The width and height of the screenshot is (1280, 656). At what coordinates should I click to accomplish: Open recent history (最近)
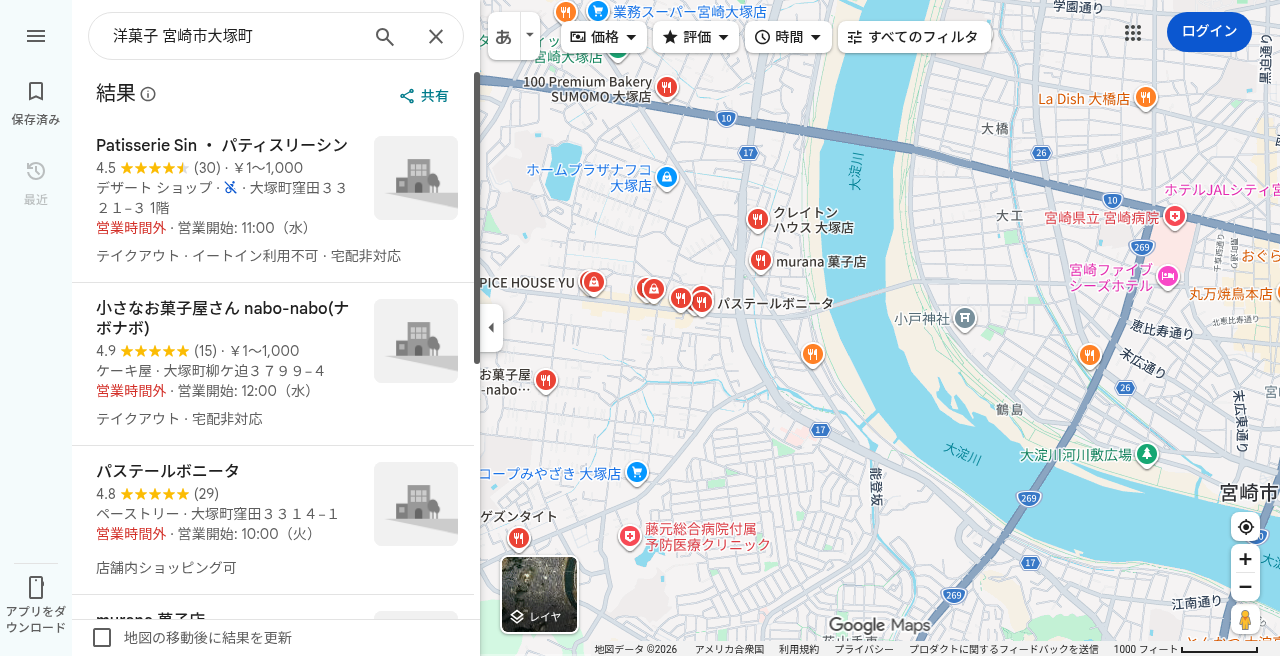click(x=36, y=183)
